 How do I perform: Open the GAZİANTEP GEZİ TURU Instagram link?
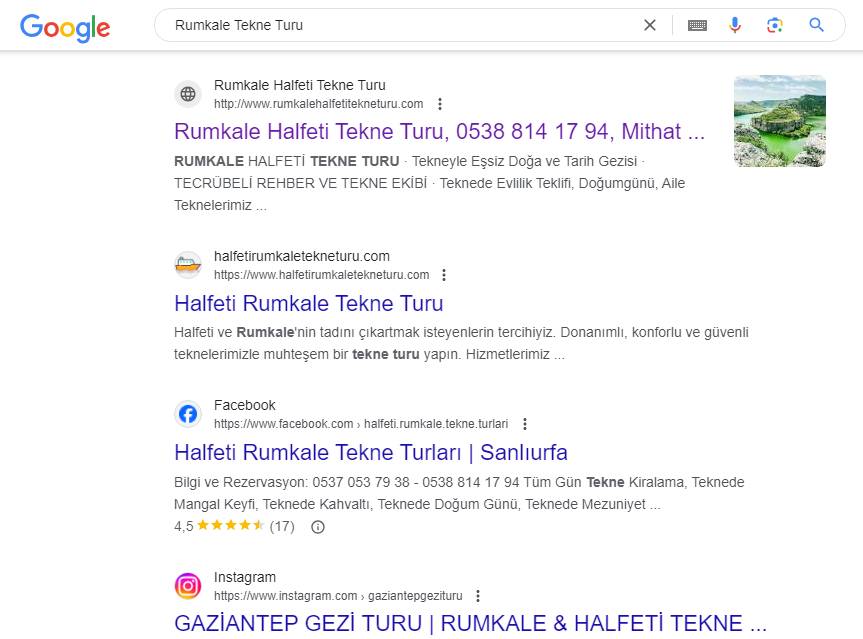pos(470,623)
